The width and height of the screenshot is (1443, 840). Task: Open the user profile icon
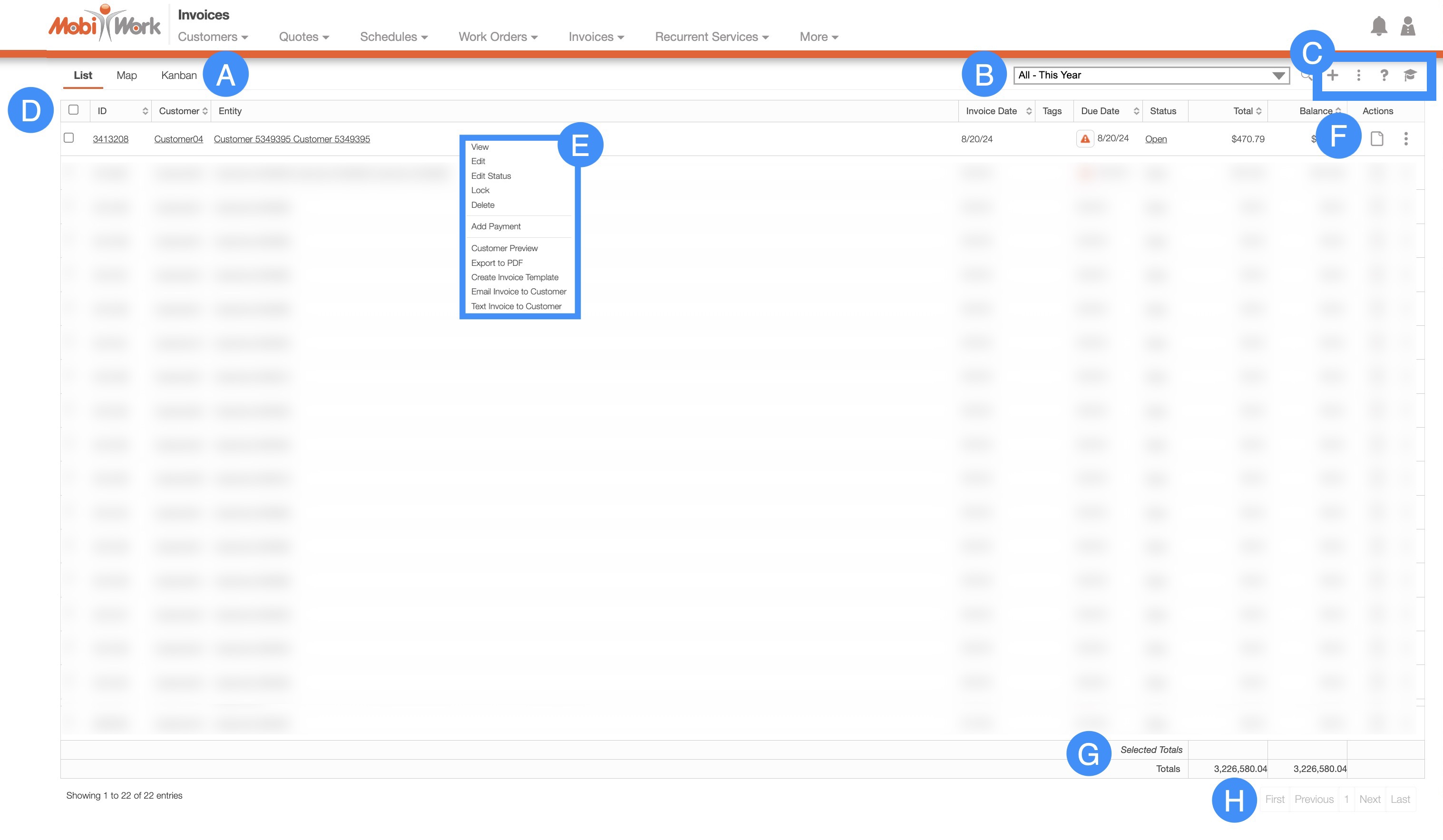tap(1407, 26)
